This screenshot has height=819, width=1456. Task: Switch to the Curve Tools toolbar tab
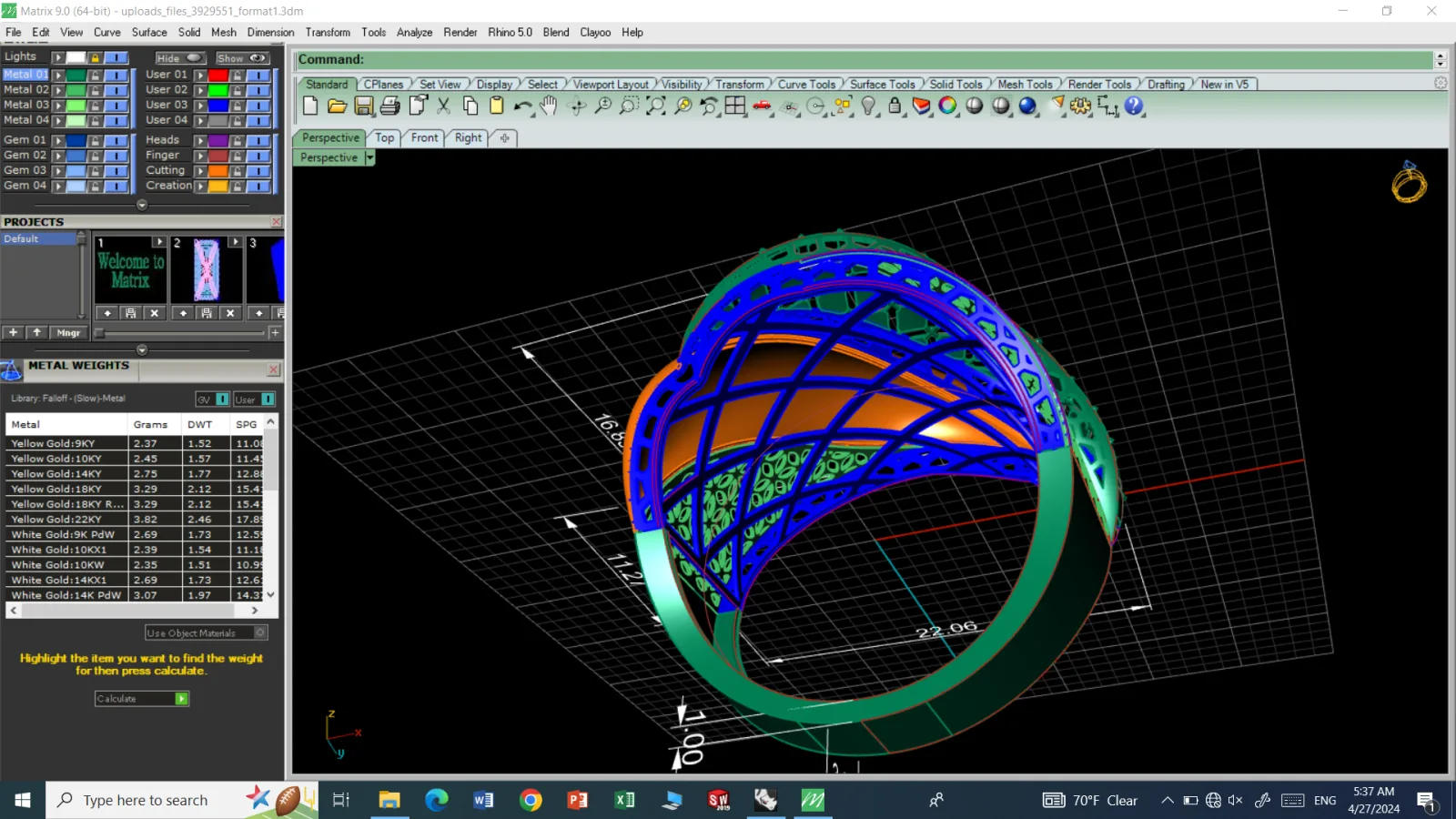coord(806,84)
